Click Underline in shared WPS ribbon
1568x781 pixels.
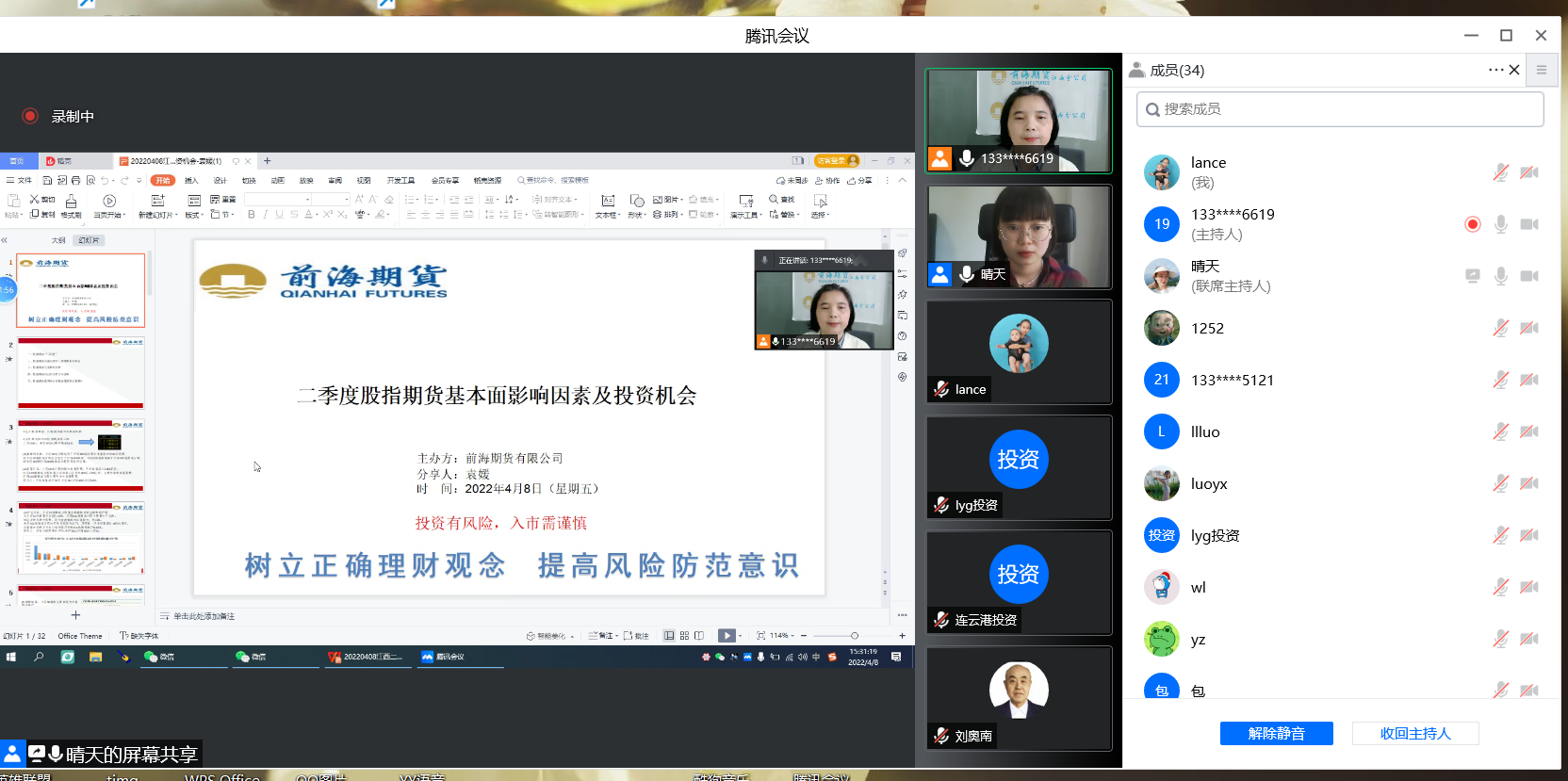tap(279, 214)
